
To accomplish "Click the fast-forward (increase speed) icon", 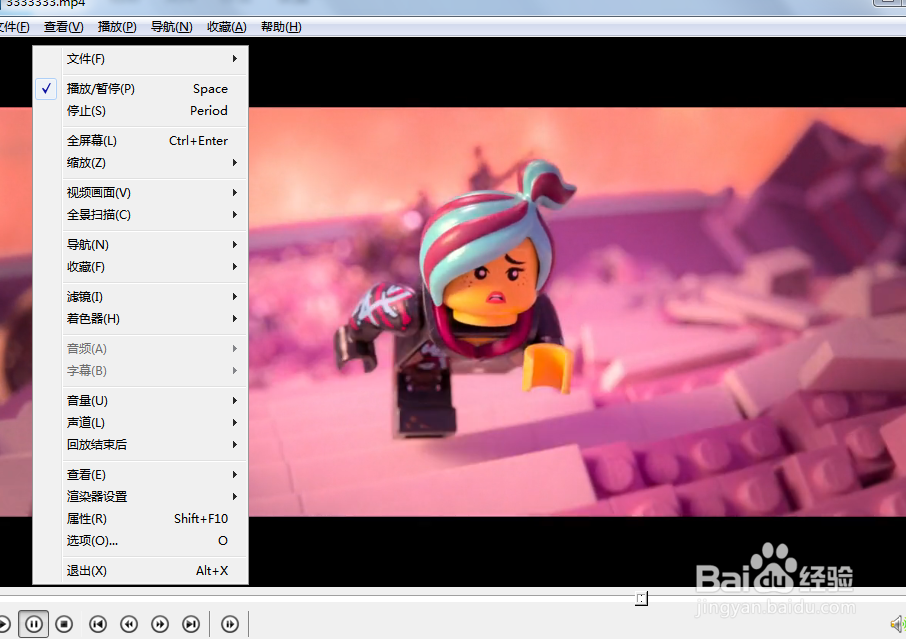I will click(x=160, y=624).
